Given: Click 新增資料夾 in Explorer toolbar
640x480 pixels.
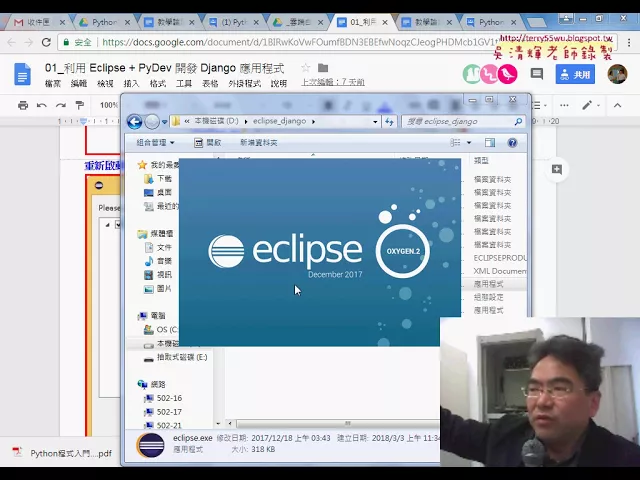Looking at the screenshot, I should 259,142.
